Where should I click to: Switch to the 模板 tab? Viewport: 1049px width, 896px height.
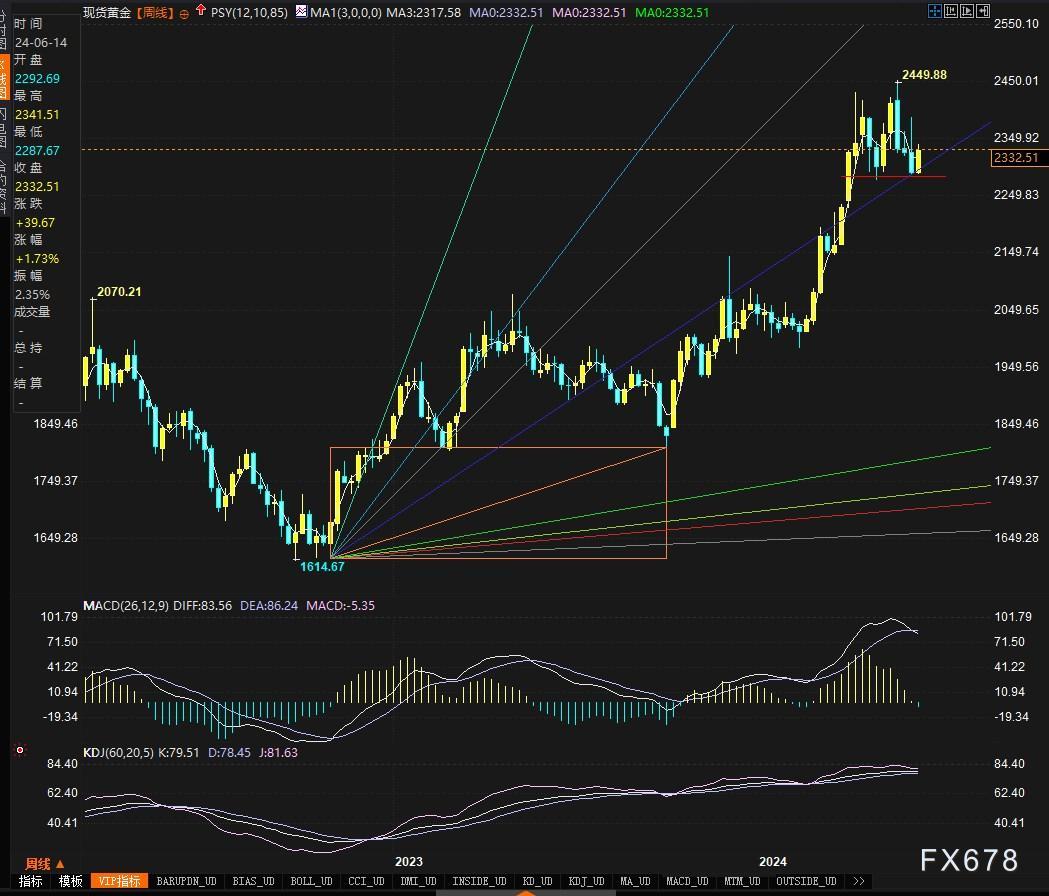[70, 881]
